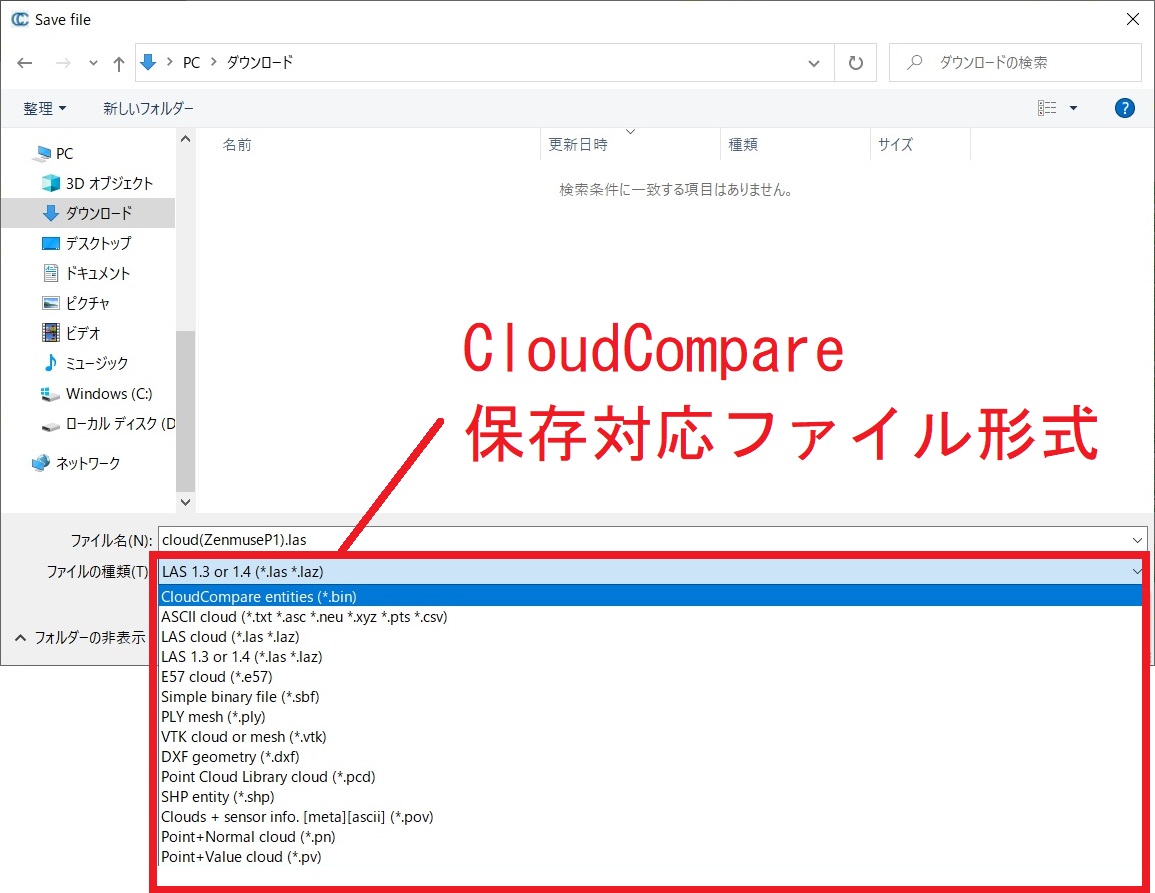Choose LAS 1.3 or 1.4 list entry
This screenshot has width=1155, height=893.
[650, 656]
